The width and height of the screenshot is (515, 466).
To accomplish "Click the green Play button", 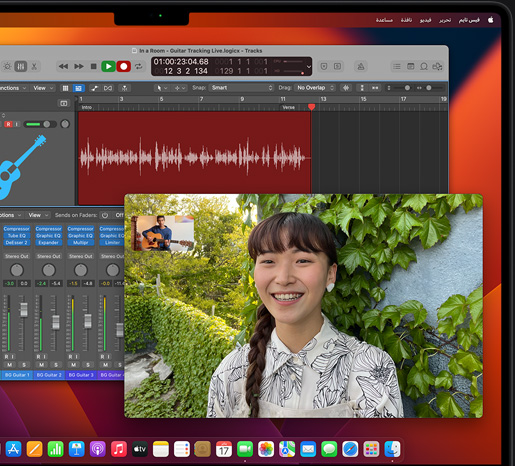I will pyautogui.click(x=108, y=66).
